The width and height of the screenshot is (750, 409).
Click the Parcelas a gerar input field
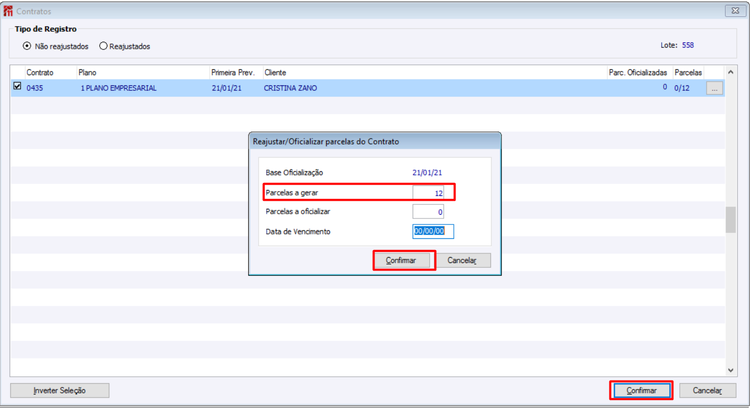428,193
